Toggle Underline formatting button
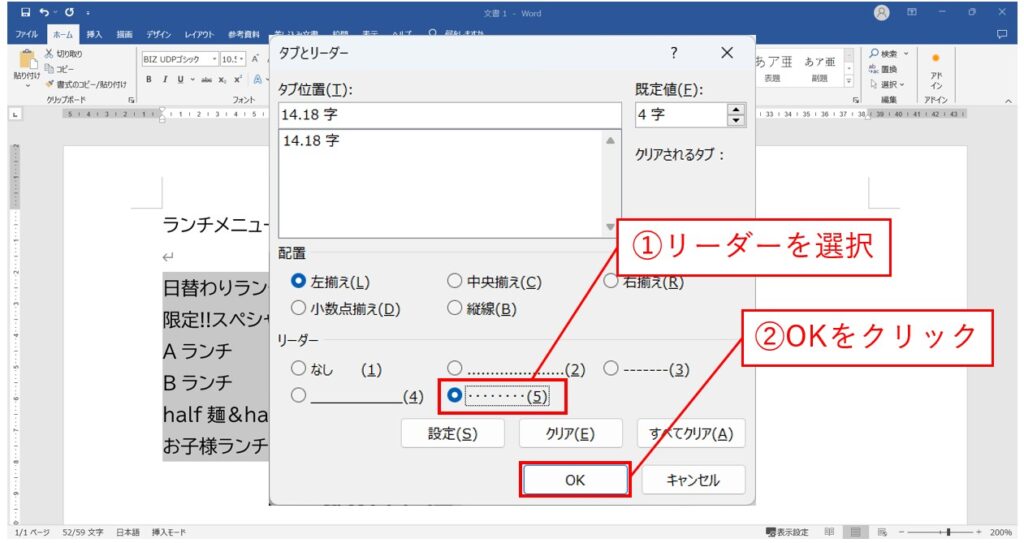The image size is (1024, 543). pos(180,80)
